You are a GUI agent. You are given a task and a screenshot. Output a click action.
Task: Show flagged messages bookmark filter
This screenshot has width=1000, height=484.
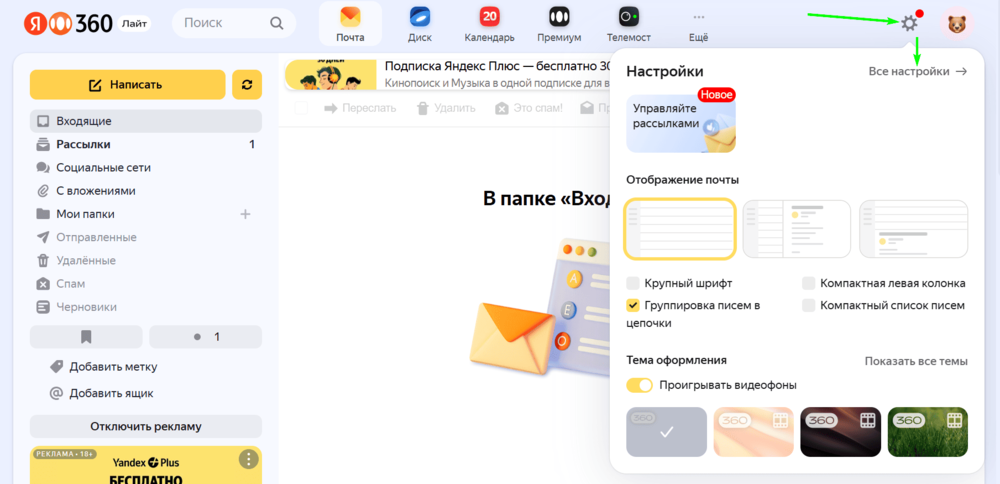[86, 337]
